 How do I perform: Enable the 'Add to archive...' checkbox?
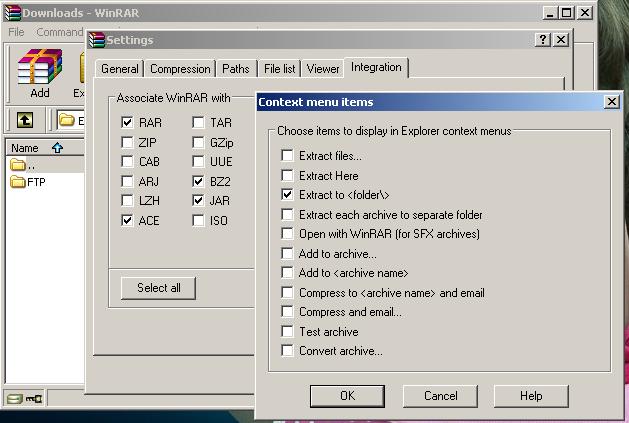tap(287, 253)
